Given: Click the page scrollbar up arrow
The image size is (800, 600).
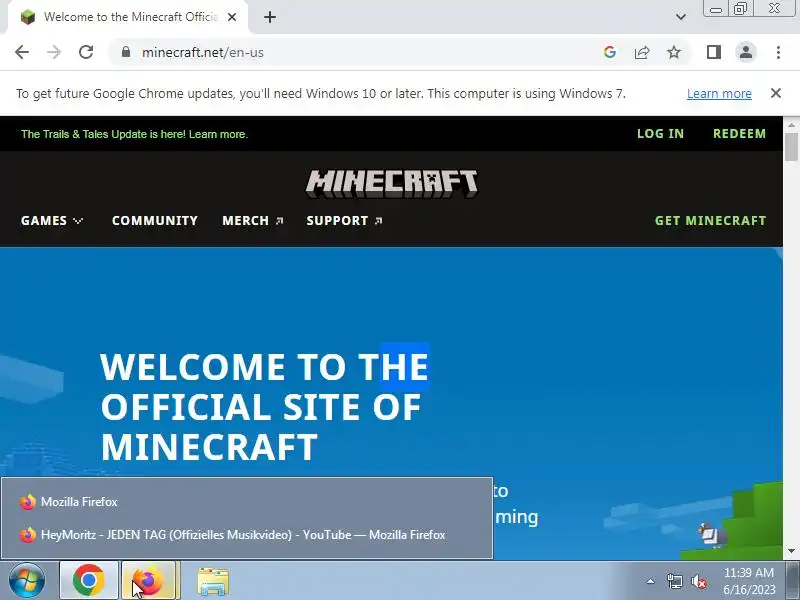Looking at the screenshot, I should tap(791, 125).
